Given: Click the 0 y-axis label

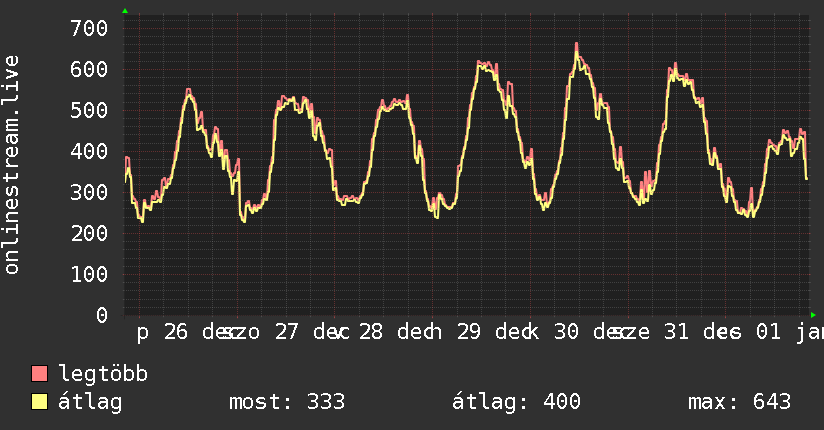Looking at the screenshot, I should (x=102, y=315).
